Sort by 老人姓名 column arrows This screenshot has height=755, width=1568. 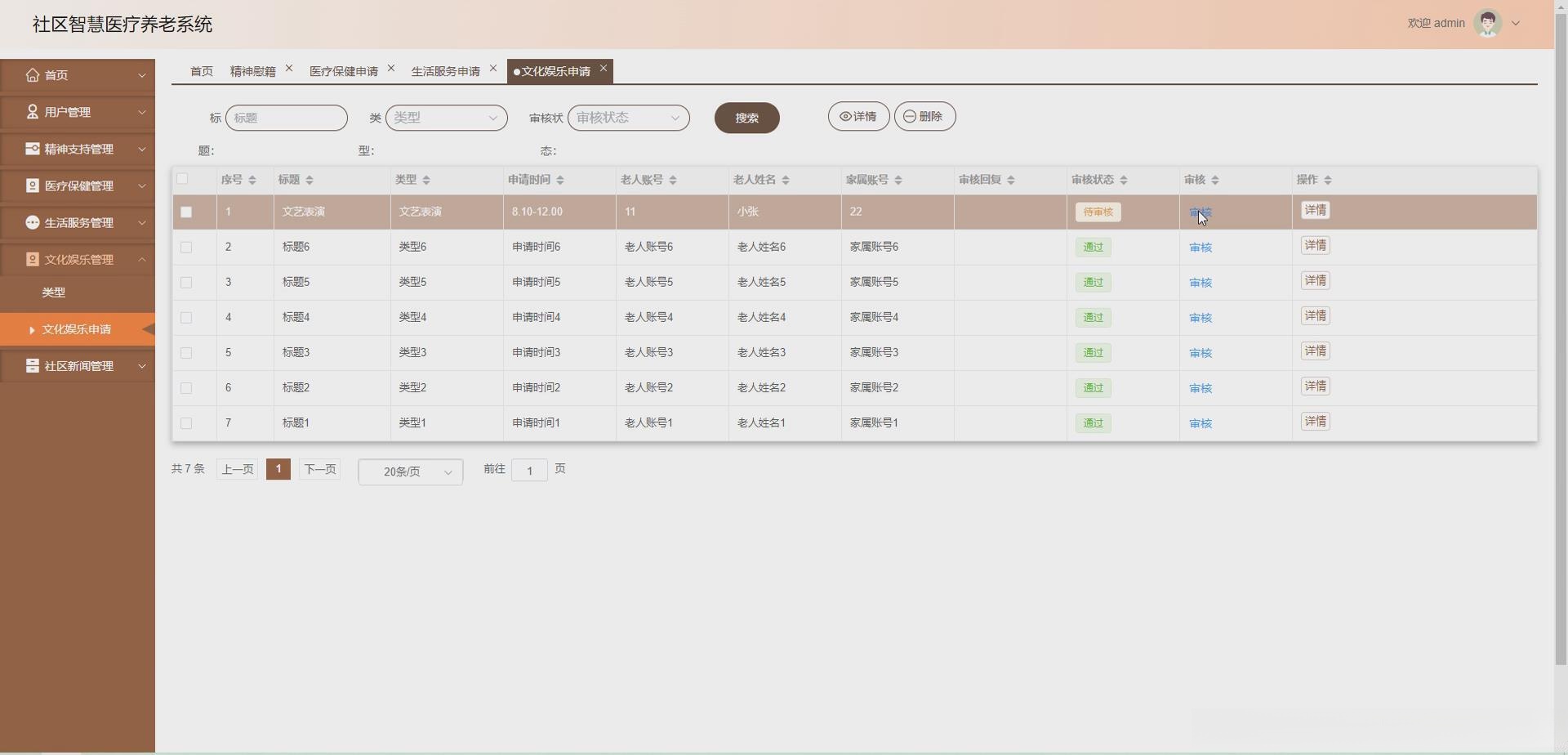click(x=786, y=180)
